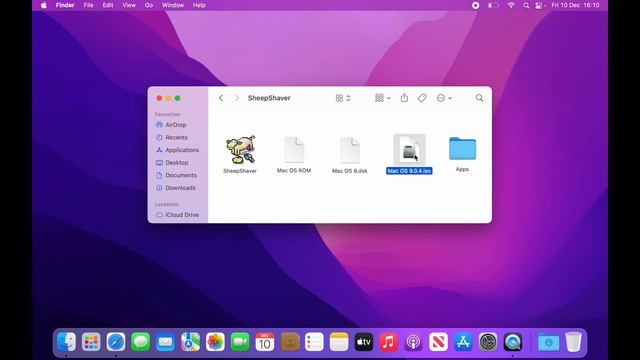Viewport: 640px width, 360px height.
Task: Click the Edit Tags toolbar icon
Action: click(x=422, y=98)
